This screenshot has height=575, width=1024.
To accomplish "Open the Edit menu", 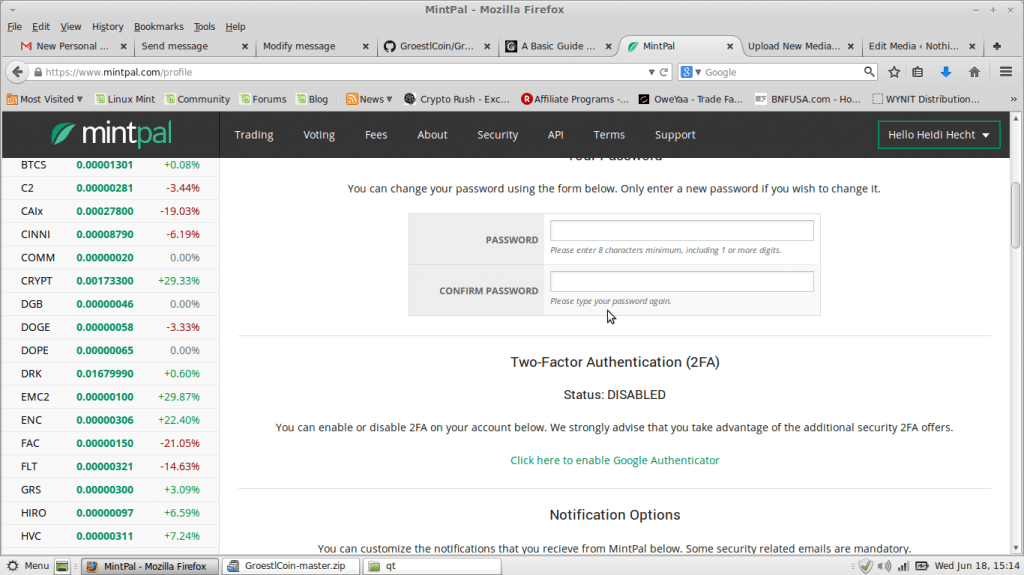I will 40,27.
